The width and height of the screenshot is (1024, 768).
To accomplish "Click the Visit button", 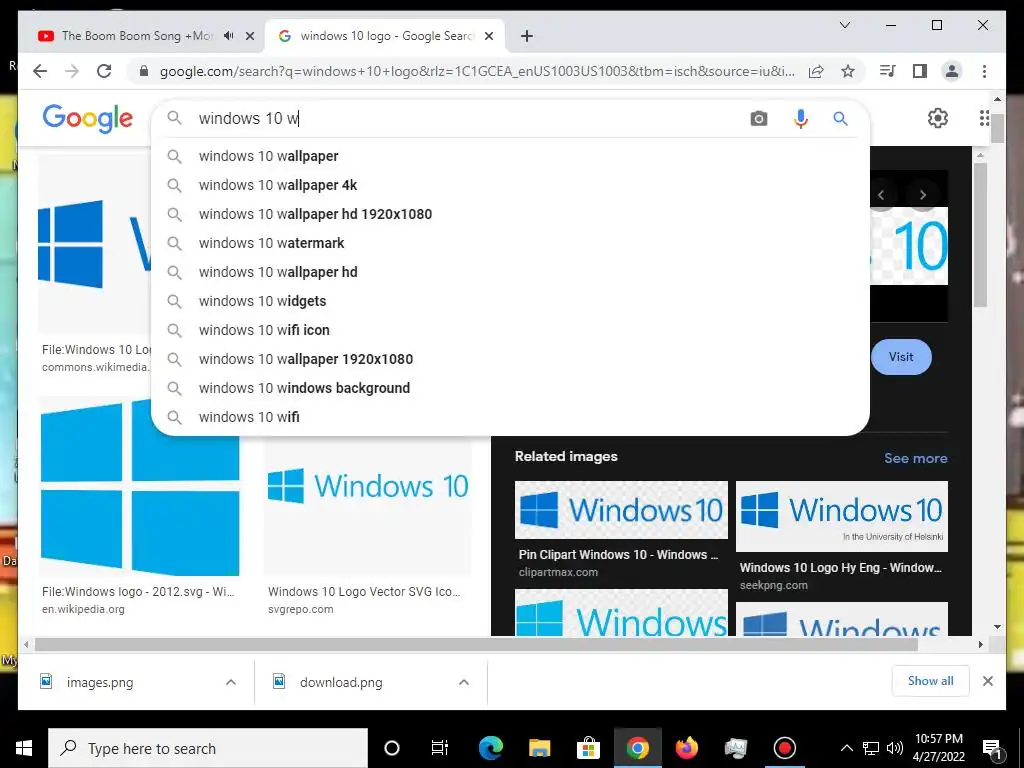I will 901,357.
